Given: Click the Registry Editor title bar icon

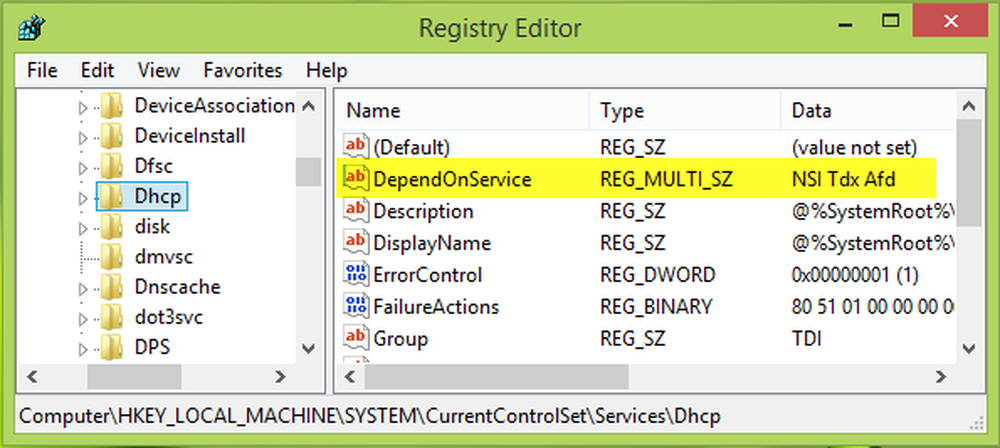Looking at the screenshot, I should 29,28.
